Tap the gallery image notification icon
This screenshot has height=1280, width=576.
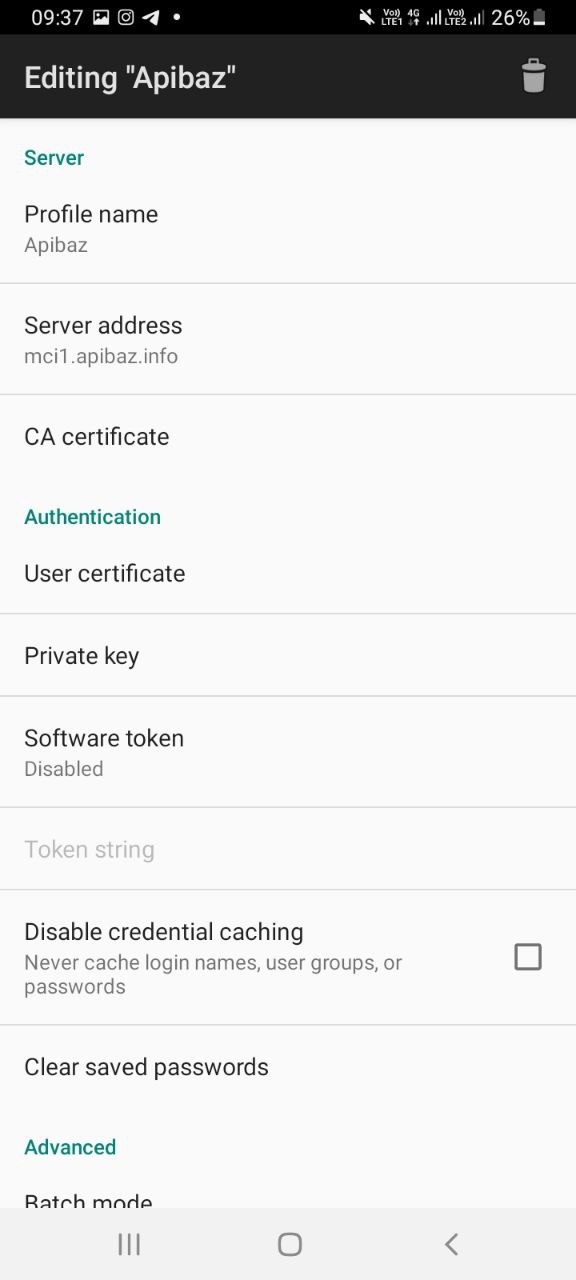click(x=101, y=17)
